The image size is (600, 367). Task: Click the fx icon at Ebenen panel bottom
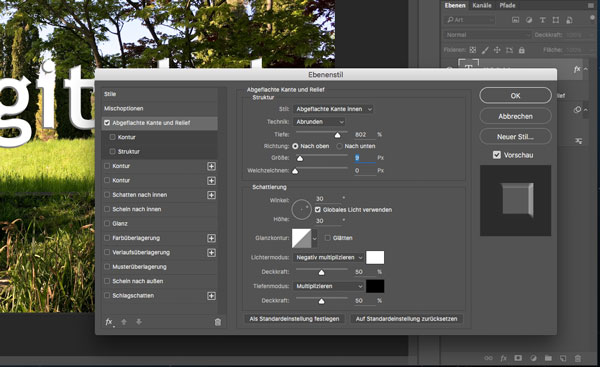504,358
